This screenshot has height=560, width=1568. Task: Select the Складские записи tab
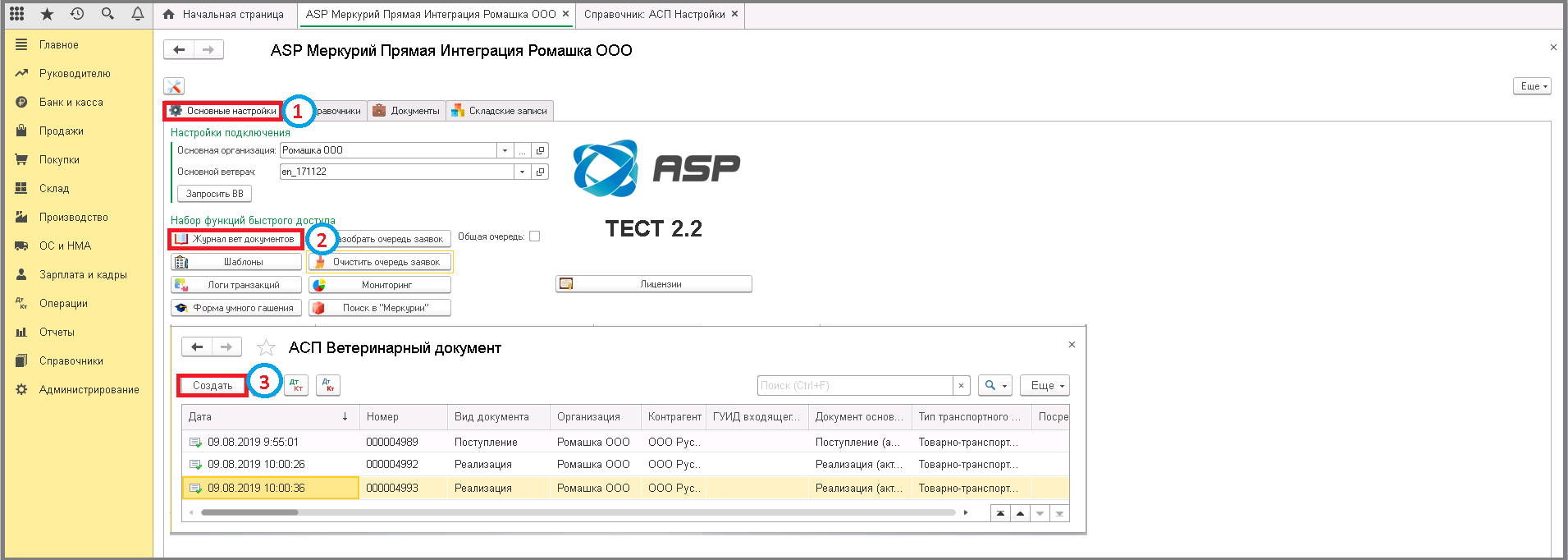[500, 111]
